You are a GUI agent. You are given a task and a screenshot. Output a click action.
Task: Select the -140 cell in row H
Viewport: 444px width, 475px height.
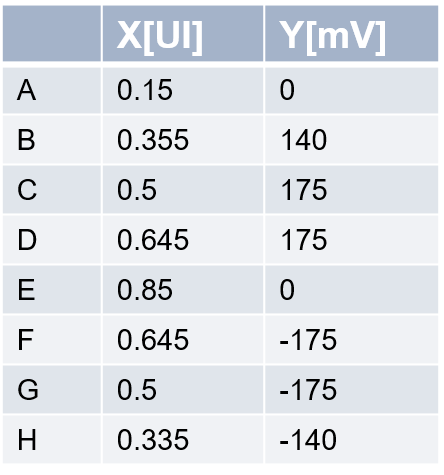point(352,440)
